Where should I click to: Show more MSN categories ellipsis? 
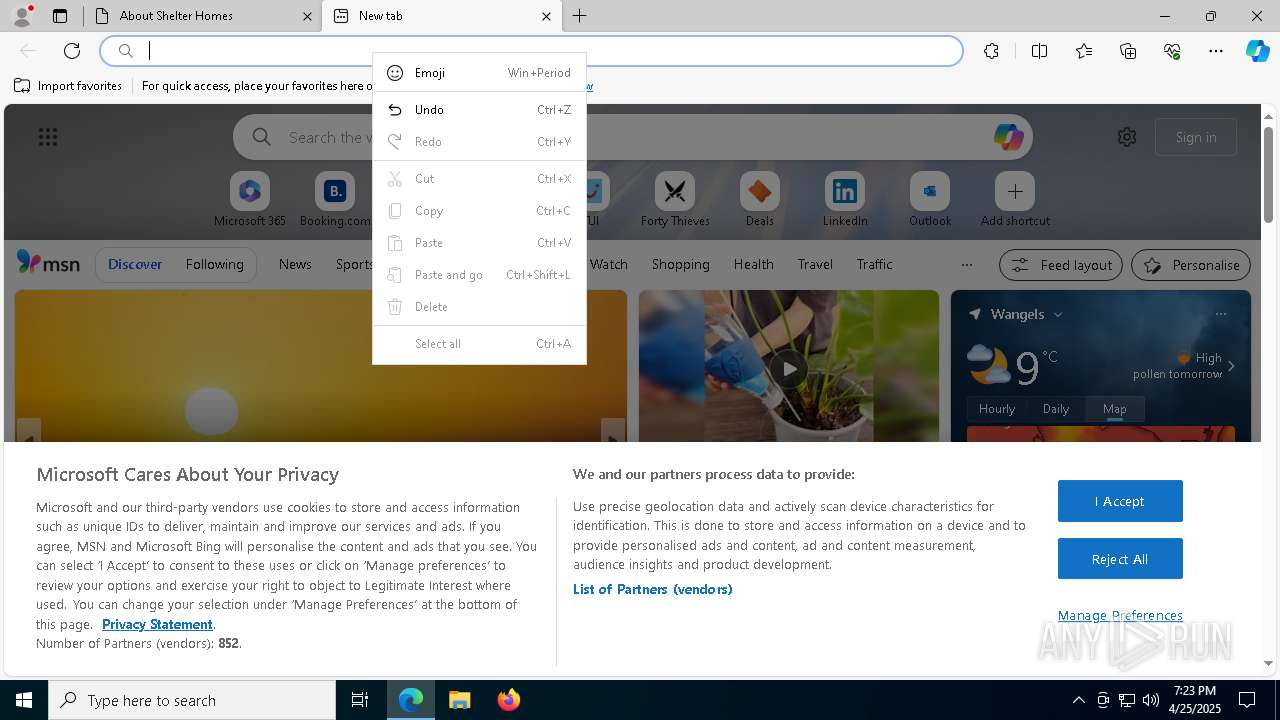click(966, 265)
